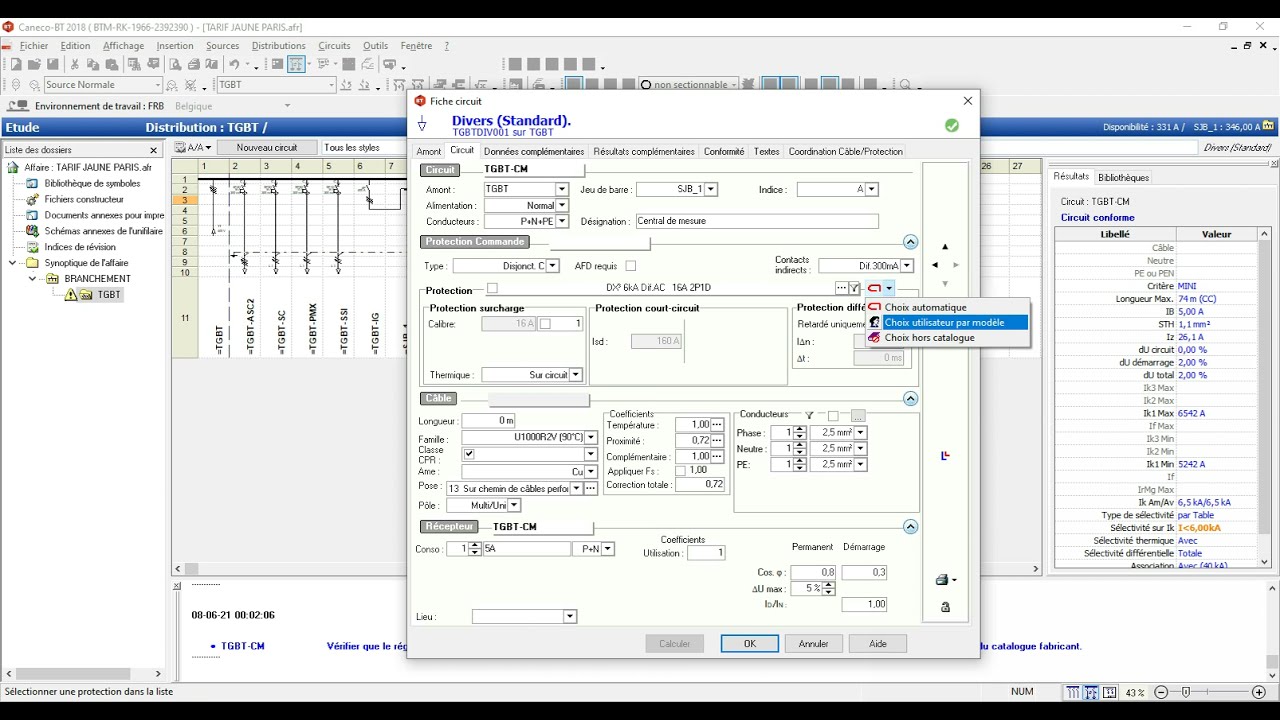This screenshot has width=1280, height=720.
Task: Switch to Conformité tab
Action: point(724,152)
